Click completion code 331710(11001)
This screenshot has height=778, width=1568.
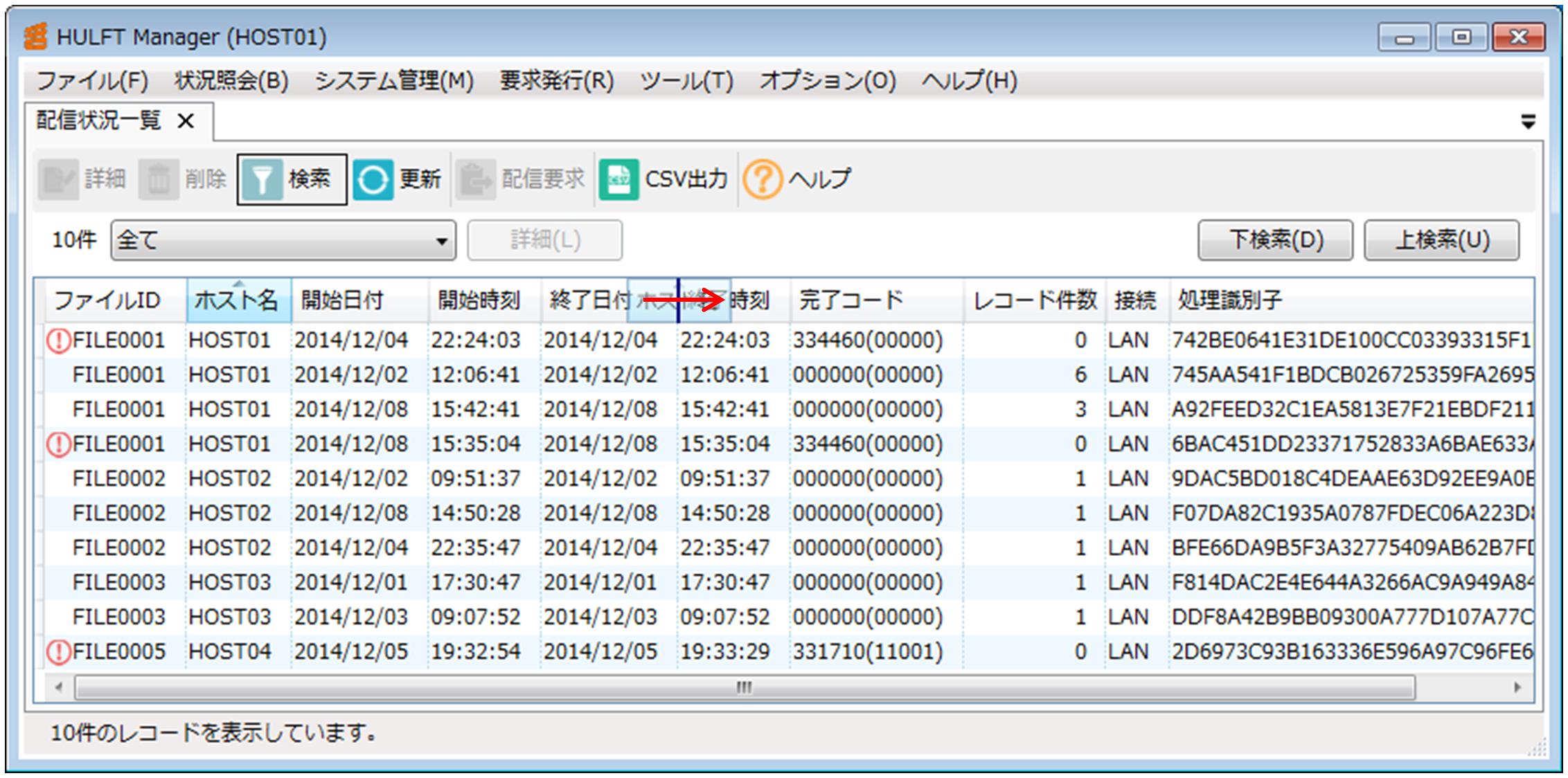pyautogui.click(x=868, y=652)
